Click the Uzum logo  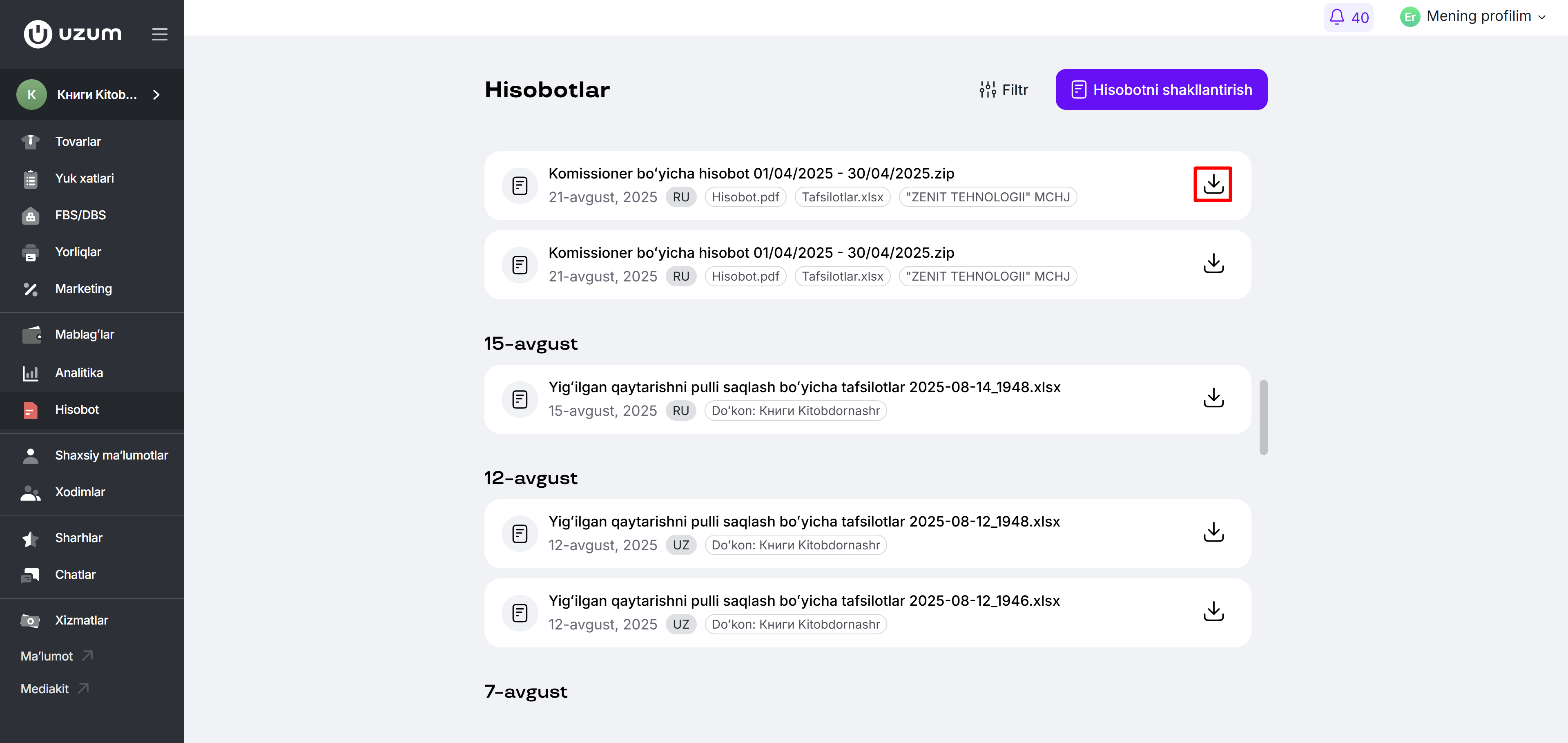(72, 33)
